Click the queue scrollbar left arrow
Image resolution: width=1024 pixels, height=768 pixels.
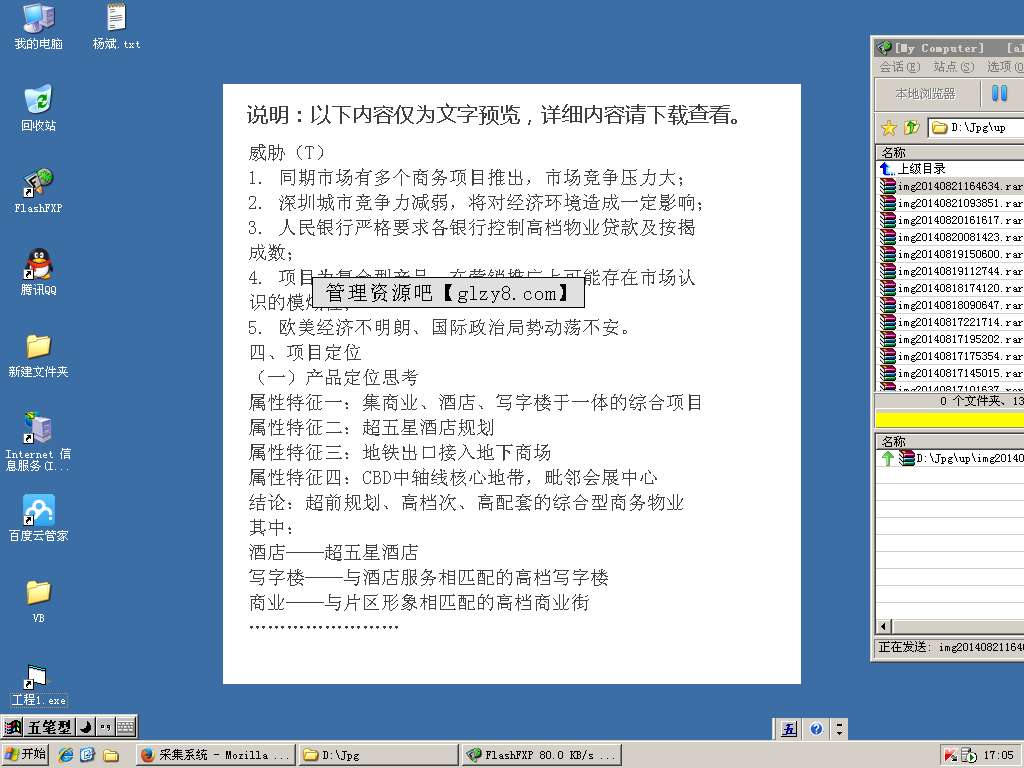tap(884, 626)
